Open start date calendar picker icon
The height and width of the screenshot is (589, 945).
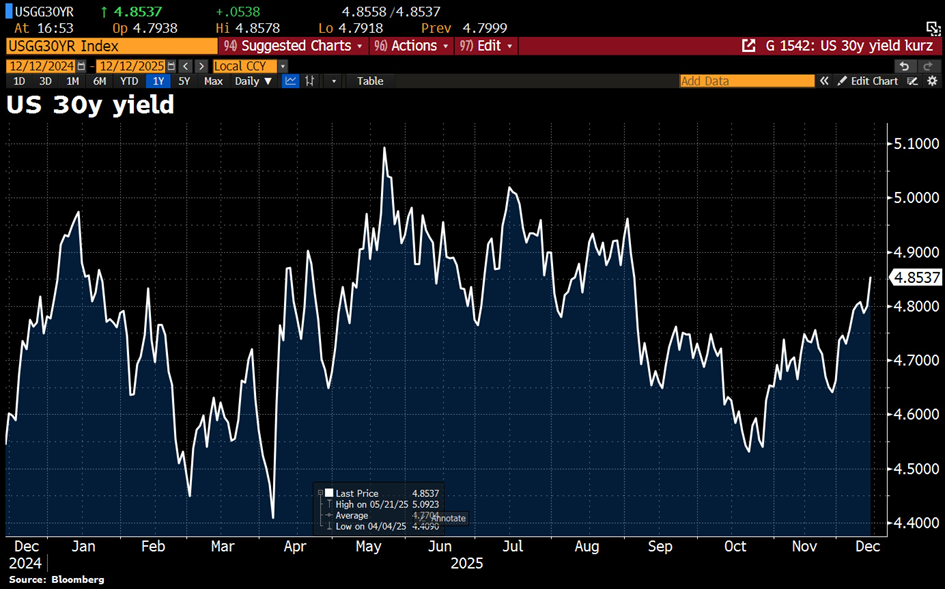click(x=81, y=66)
